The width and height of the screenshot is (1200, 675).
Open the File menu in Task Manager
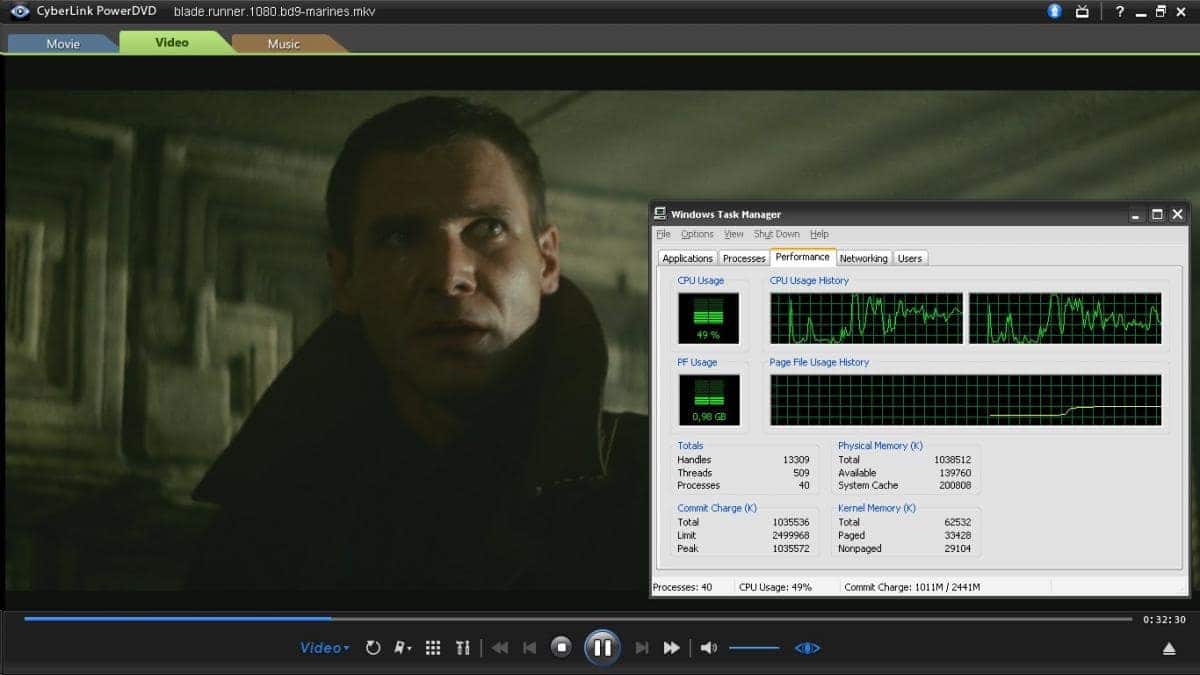(663, 234)
